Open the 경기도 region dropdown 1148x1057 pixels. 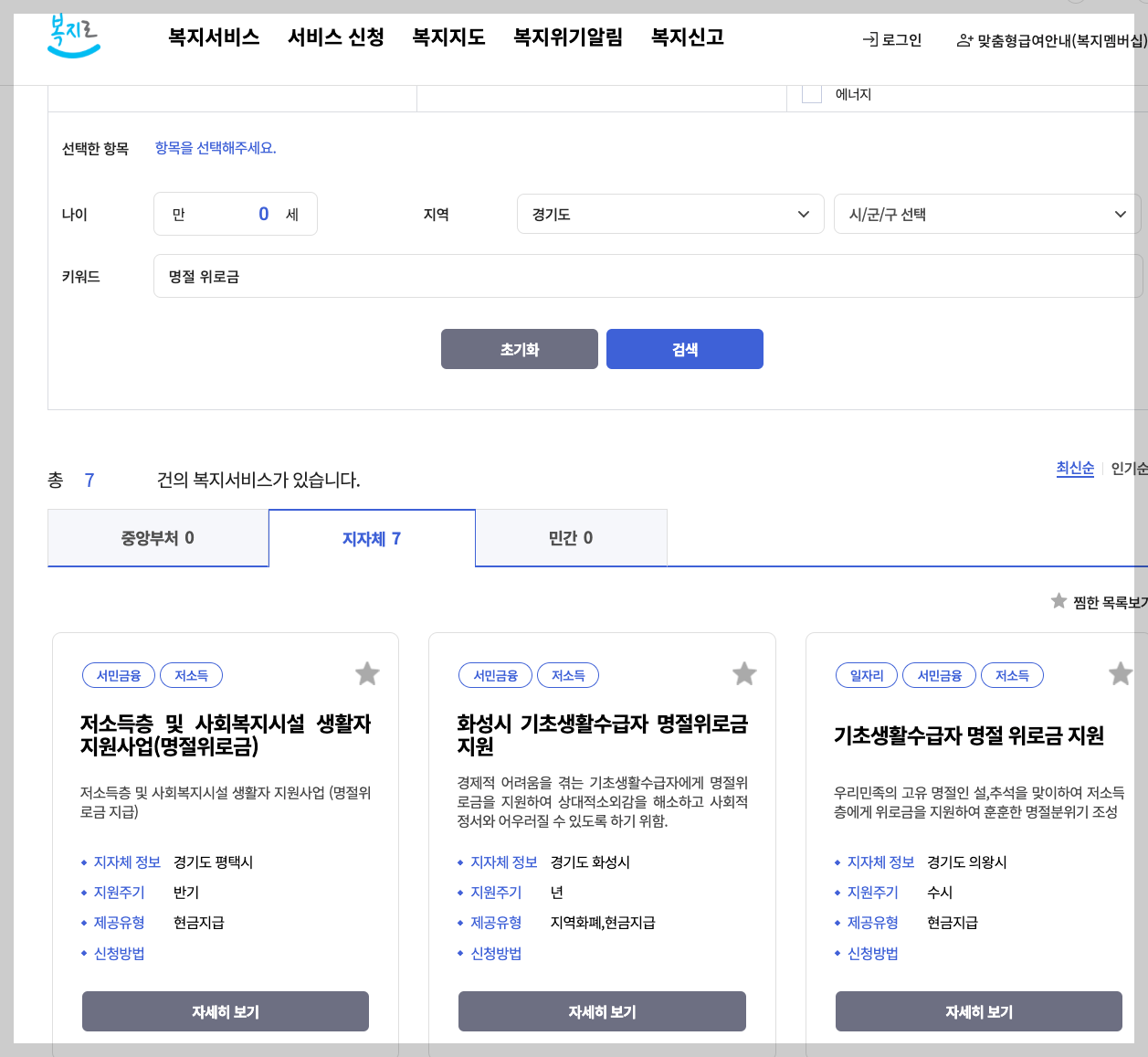pos(670,214)
